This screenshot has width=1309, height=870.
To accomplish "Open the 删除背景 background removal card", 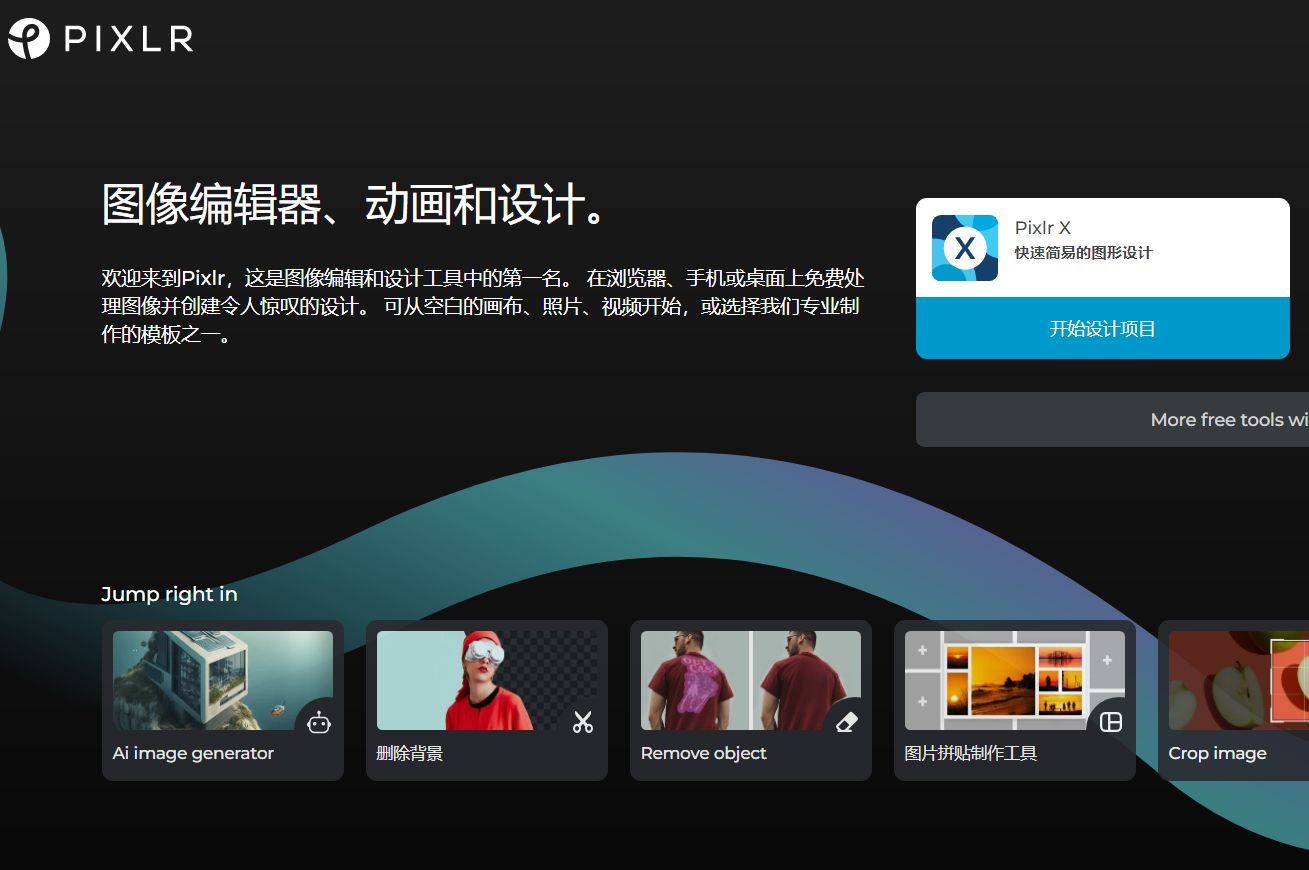I will (x=487, y=680).
